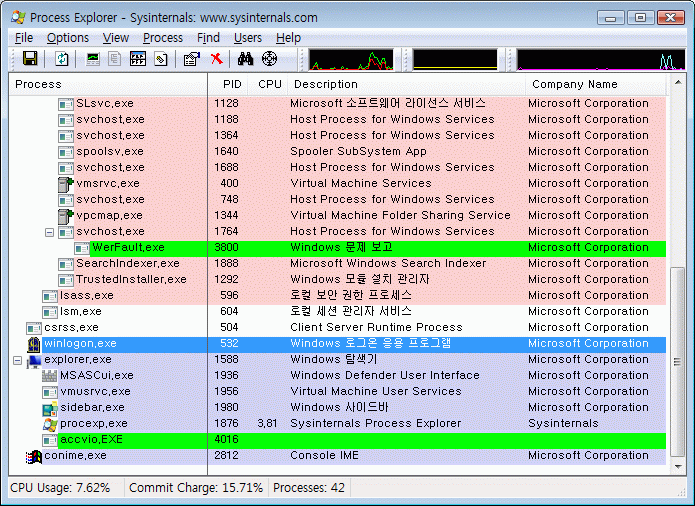Image resolution: width=695 pixels, height=506 pixels.
Task: Click the MSASCui.exe Defender icon
Action: 50,376
